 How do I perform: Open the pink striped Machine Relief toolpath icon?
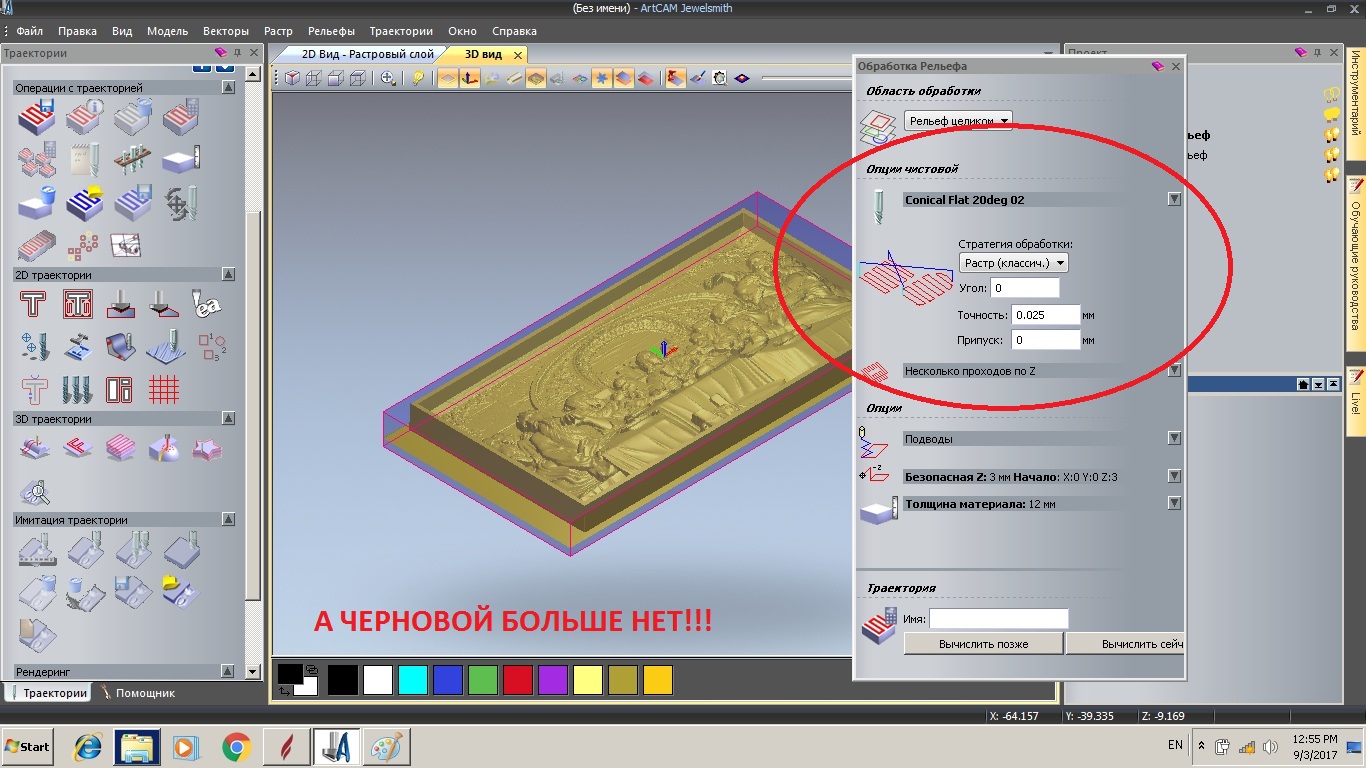click(121, 448)
